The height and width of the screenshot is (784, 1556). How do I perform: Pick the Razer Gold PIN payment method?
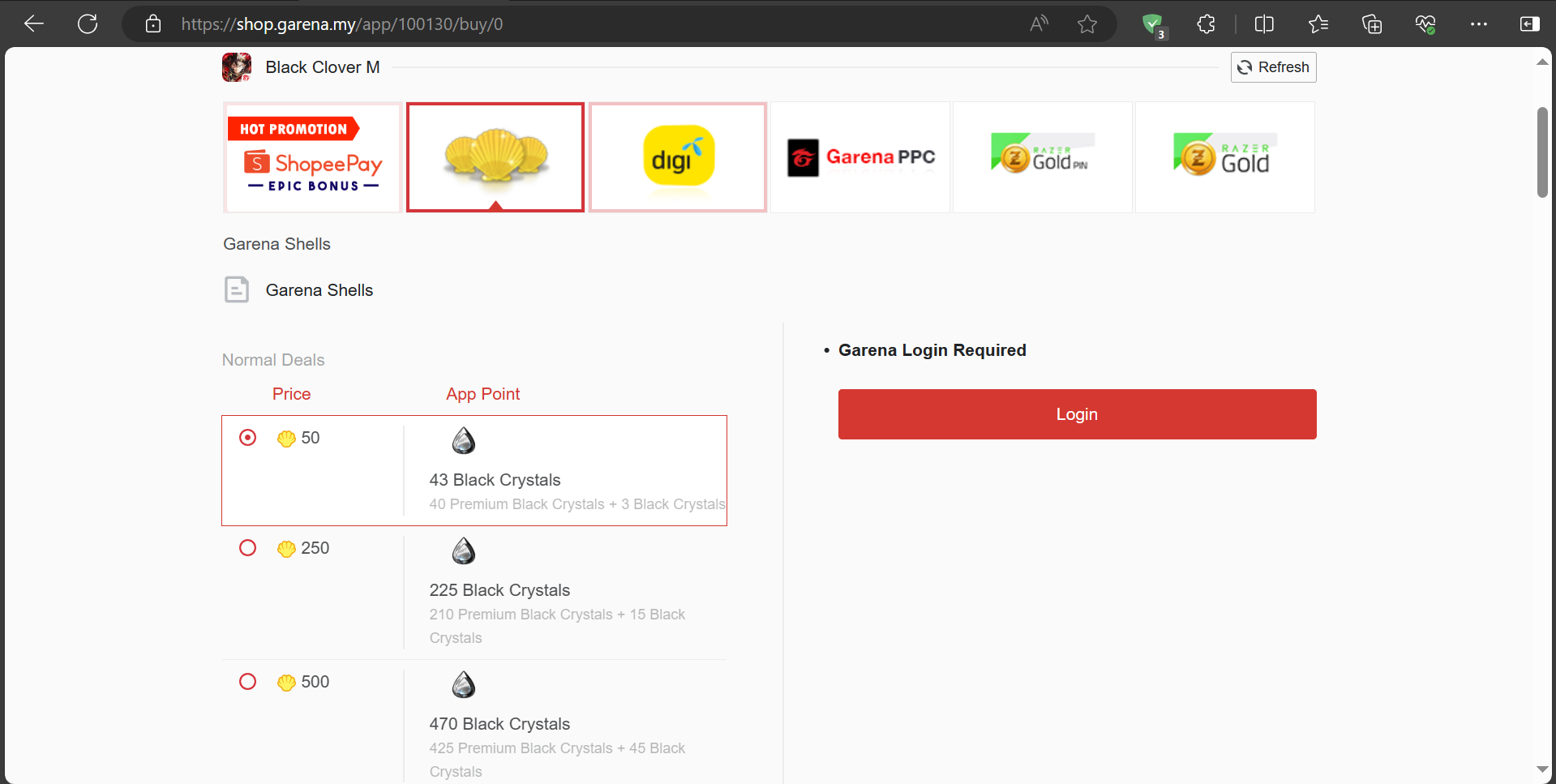(1043, 156)
